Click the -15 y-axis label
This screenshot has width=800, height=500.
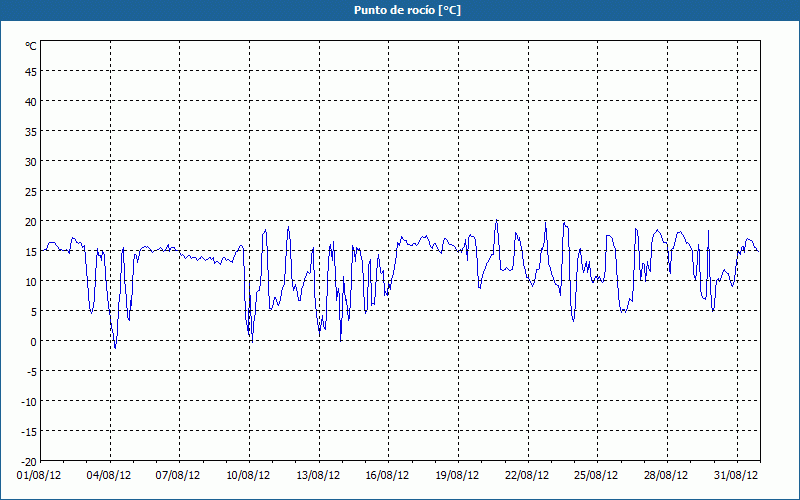click(x=29, y=433)
